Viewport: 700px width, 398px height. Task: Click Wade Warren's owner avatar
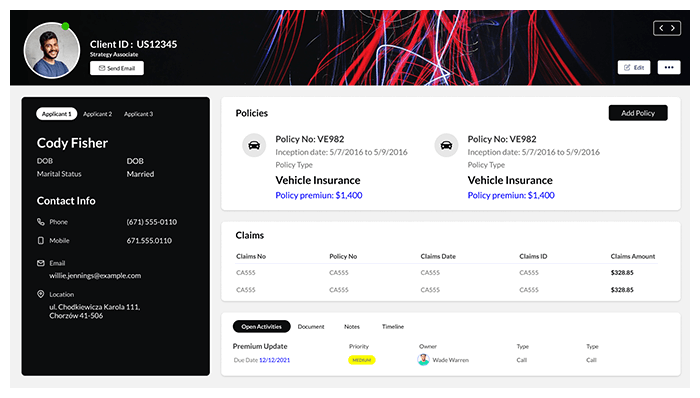tap(423, 360)
